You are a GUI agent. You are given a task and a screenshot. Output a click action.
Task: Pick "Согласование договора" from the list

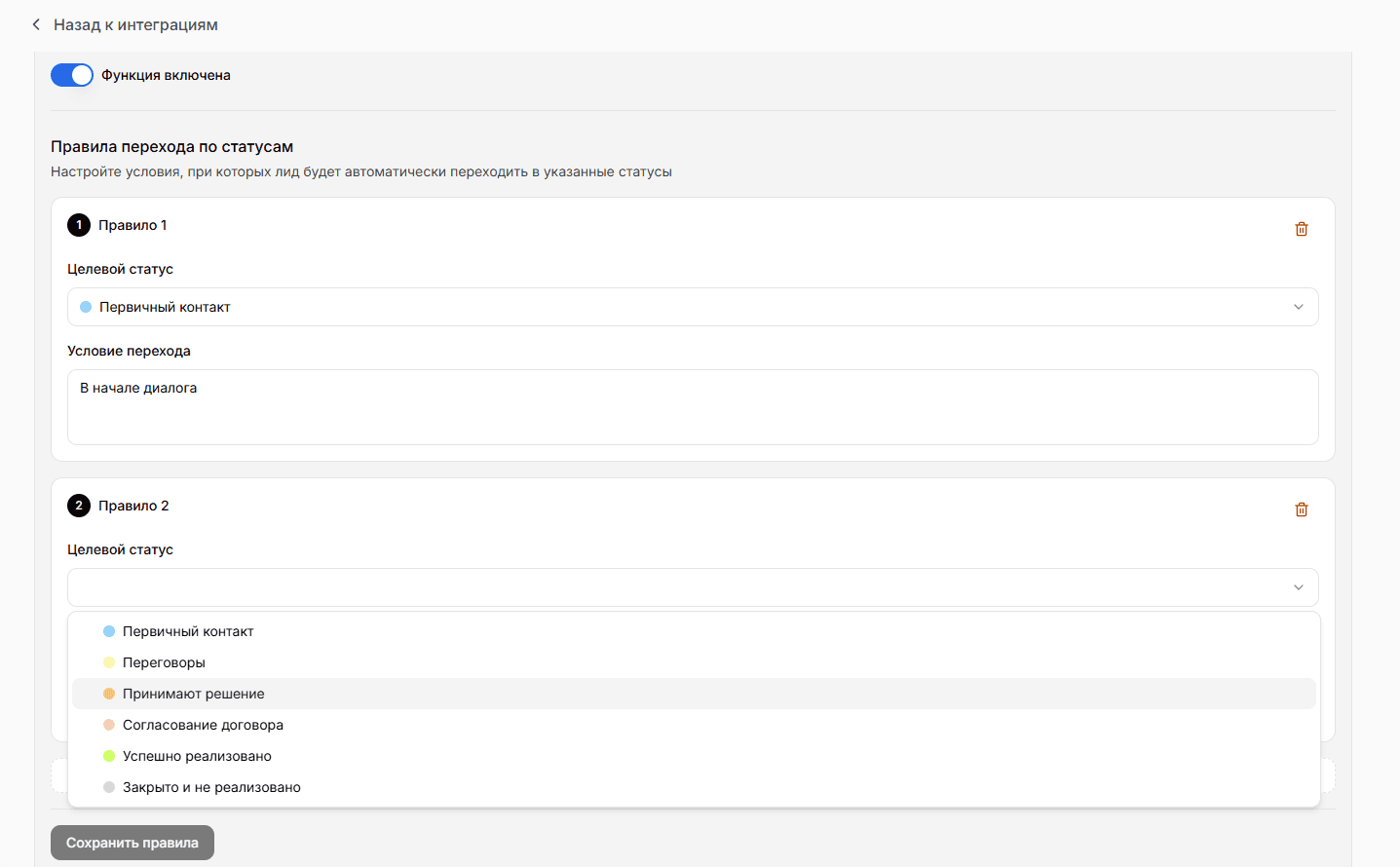pyautogui.click(x=203, y=725)
